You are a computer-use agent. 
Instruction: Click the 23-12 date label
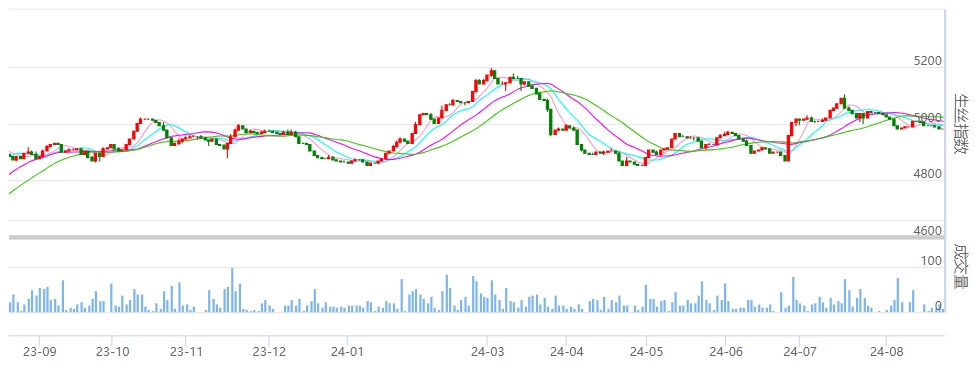click(x=269, y=352)
